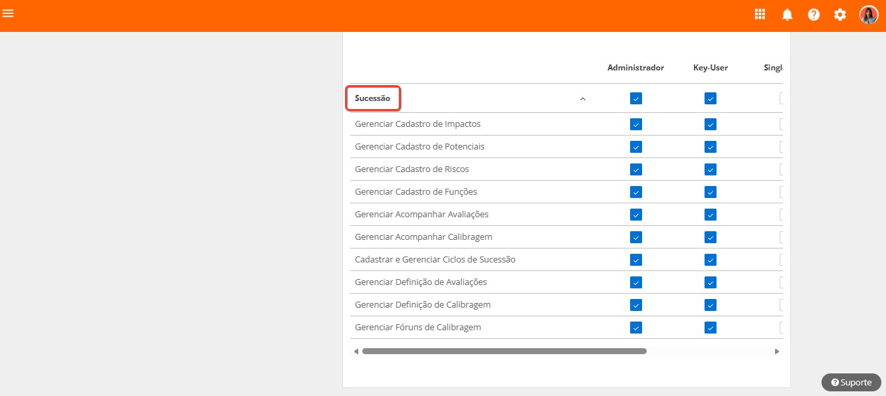Image resolution: width=886 pixels, height=396 pixels.
Task: Click the Administrador column header
Action: tap(636, 68)
